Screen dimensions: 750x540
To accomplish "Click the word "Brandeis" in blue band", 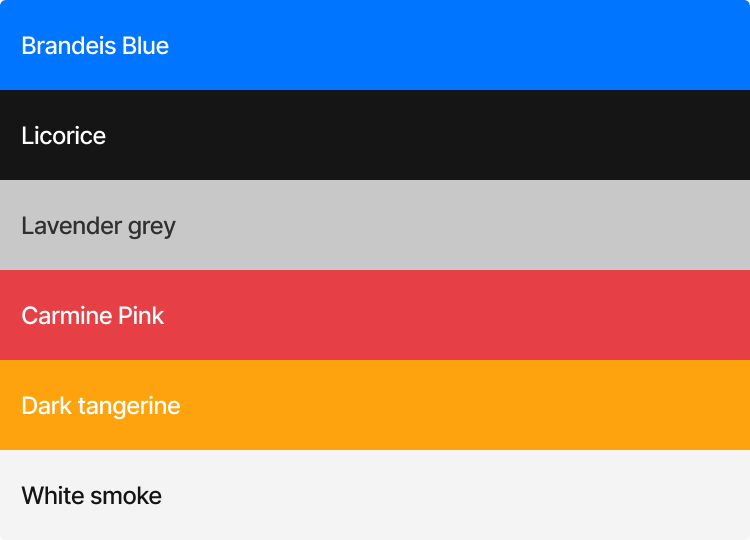I will 68,46.
